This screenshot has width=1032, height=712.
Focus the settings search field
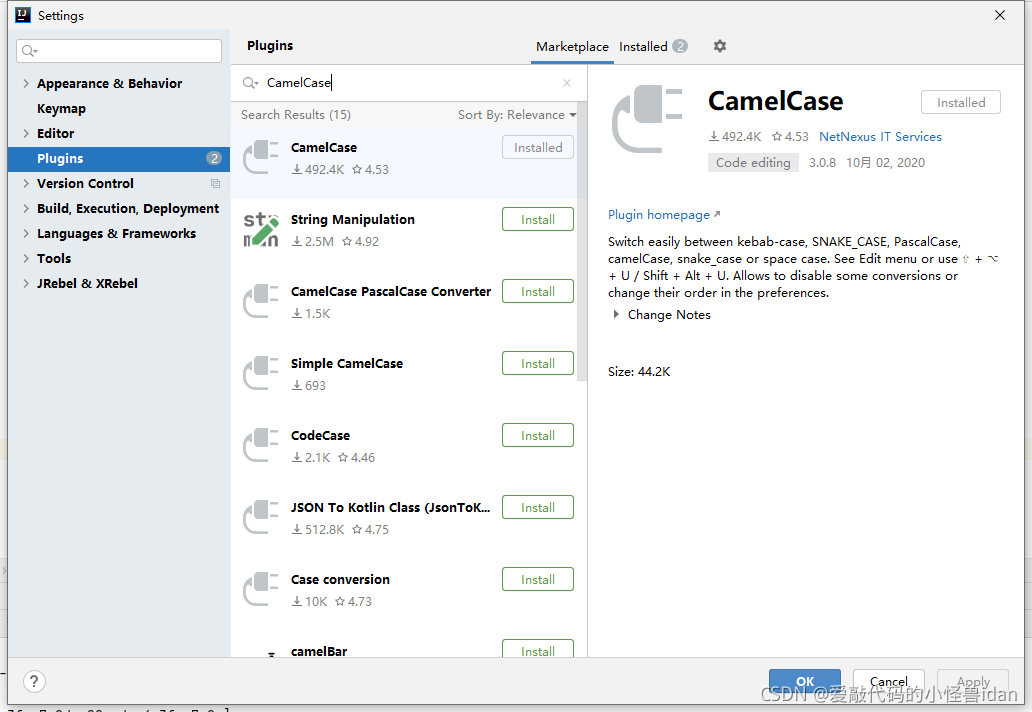coord(118,51)
